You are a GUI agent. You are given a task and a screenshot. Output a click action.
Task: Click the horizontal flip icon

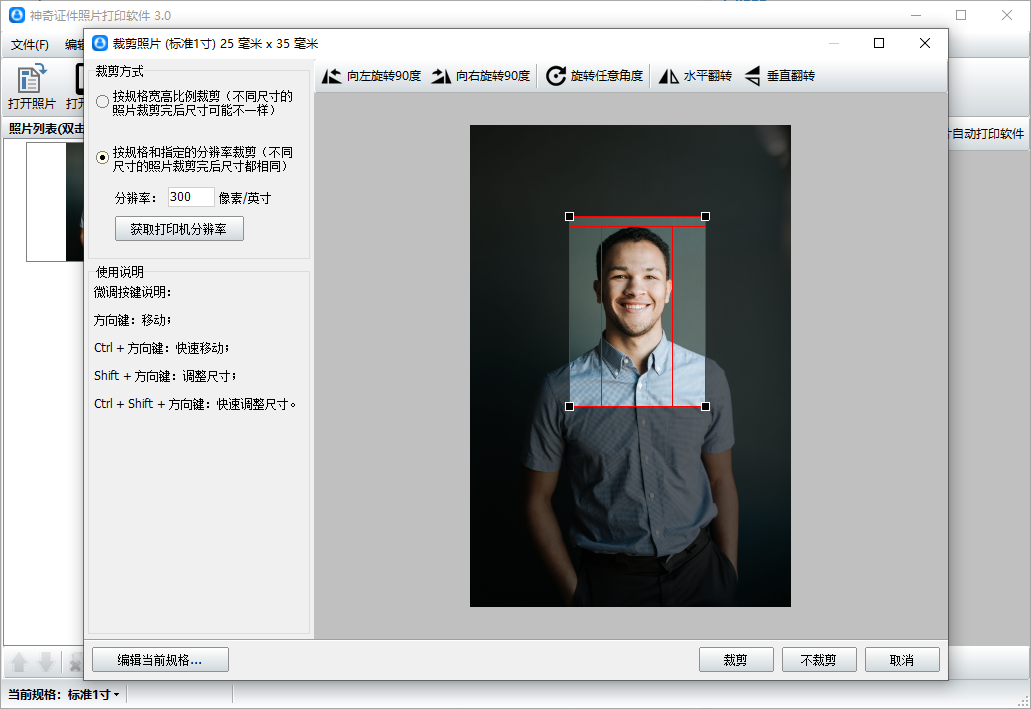click(x=669, y=76)
